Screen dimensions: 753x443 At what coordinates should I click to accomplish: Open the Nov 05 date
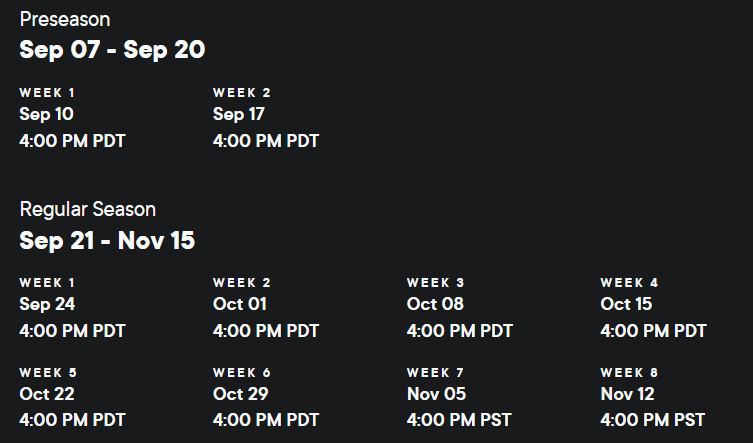point(436,394)
